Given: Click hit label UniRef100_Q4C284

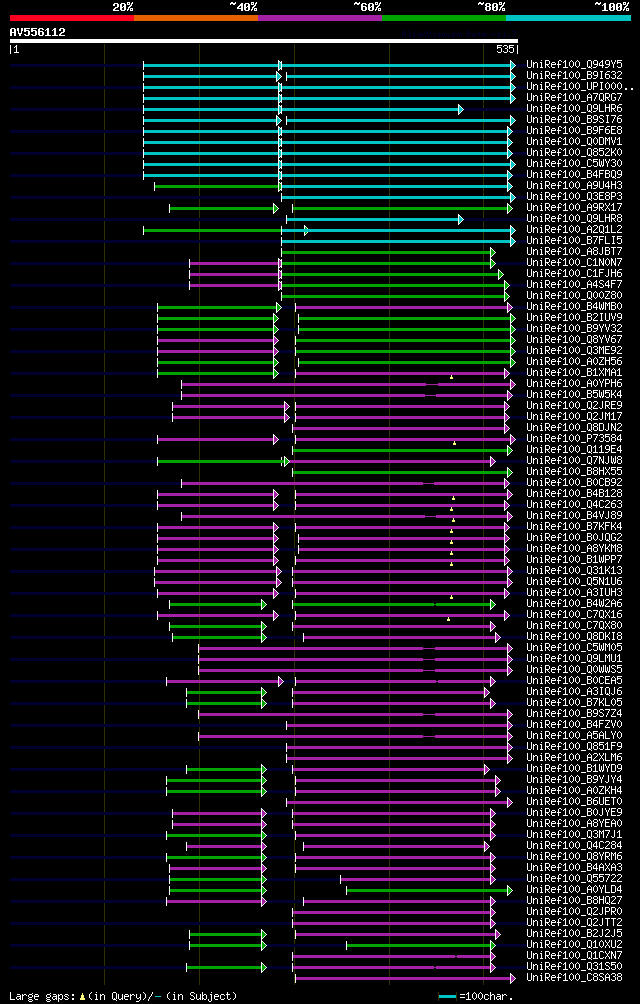Looking at the screenshot, I should click(574, 846).
